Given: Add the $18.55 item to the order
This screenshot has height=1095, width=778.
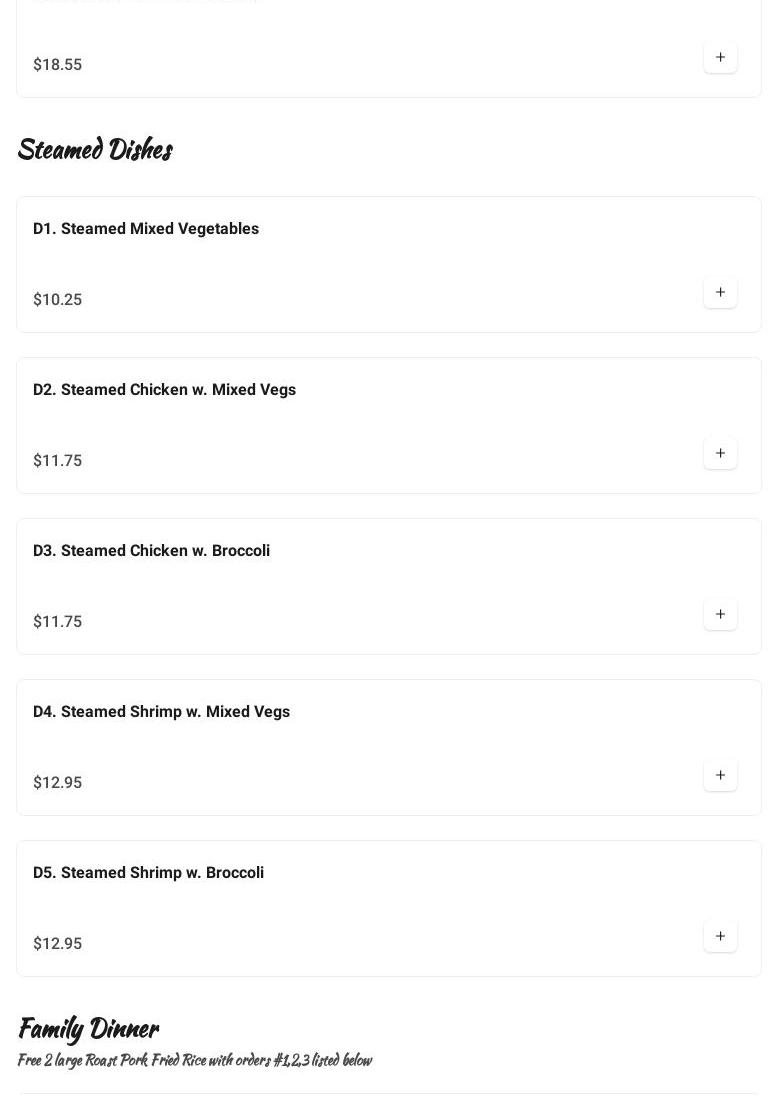Looking at the screenshot, I should (x=720, y=58).
